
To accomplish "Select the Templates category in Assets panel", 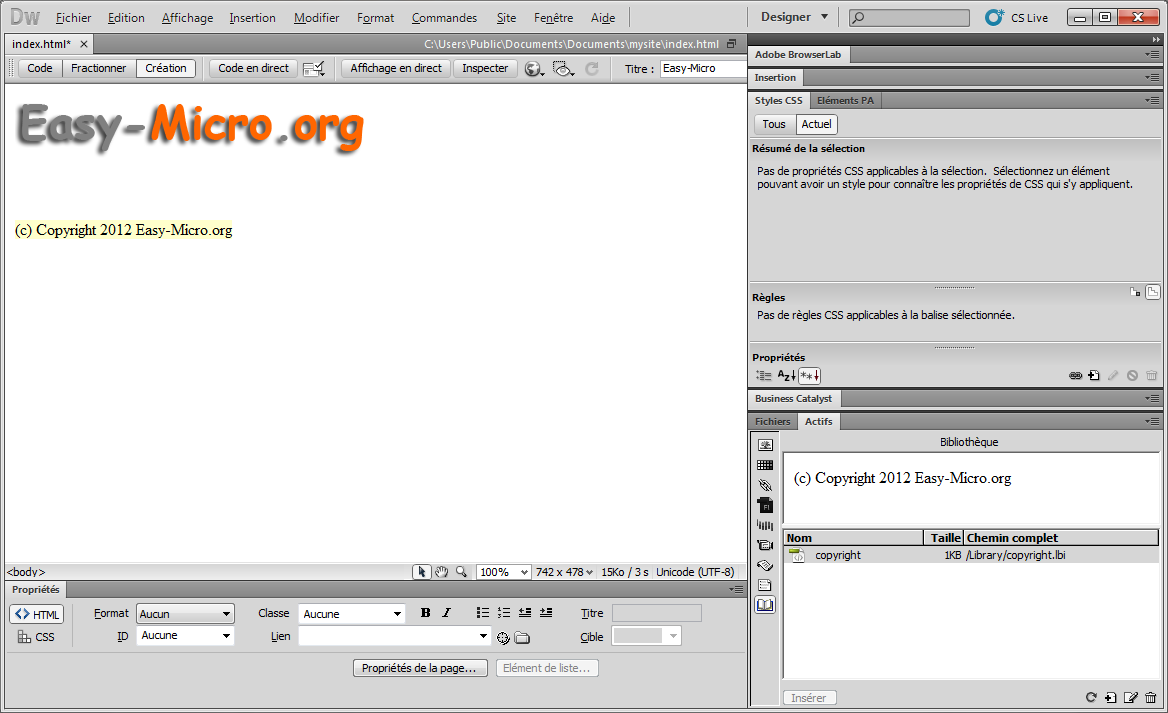I will tap(765, 586).
